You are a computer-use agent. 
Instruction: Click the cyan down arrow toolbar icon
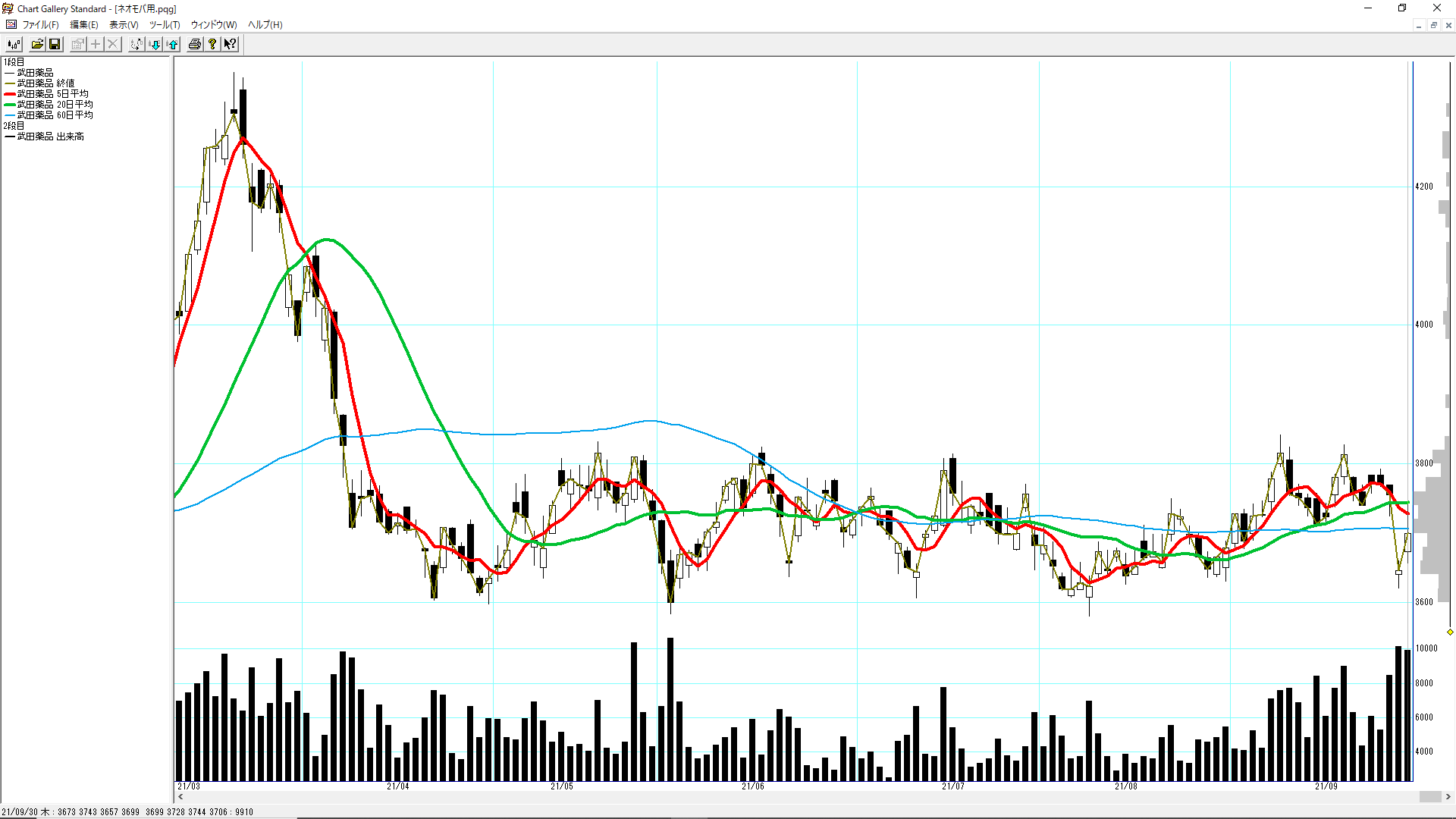click(155, 44)
